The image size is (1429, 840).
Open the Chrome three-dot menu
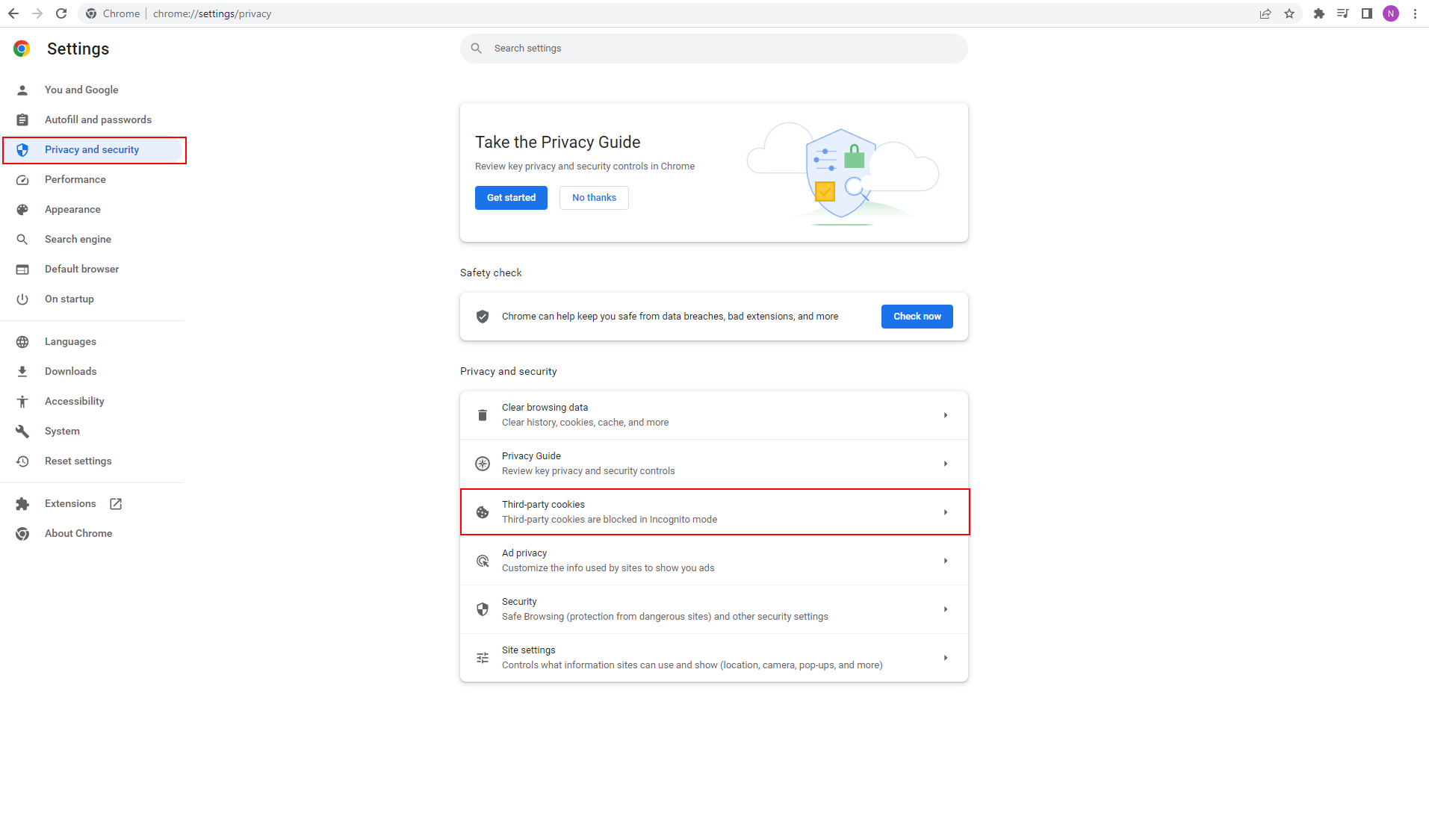(x=1415, y=13)
